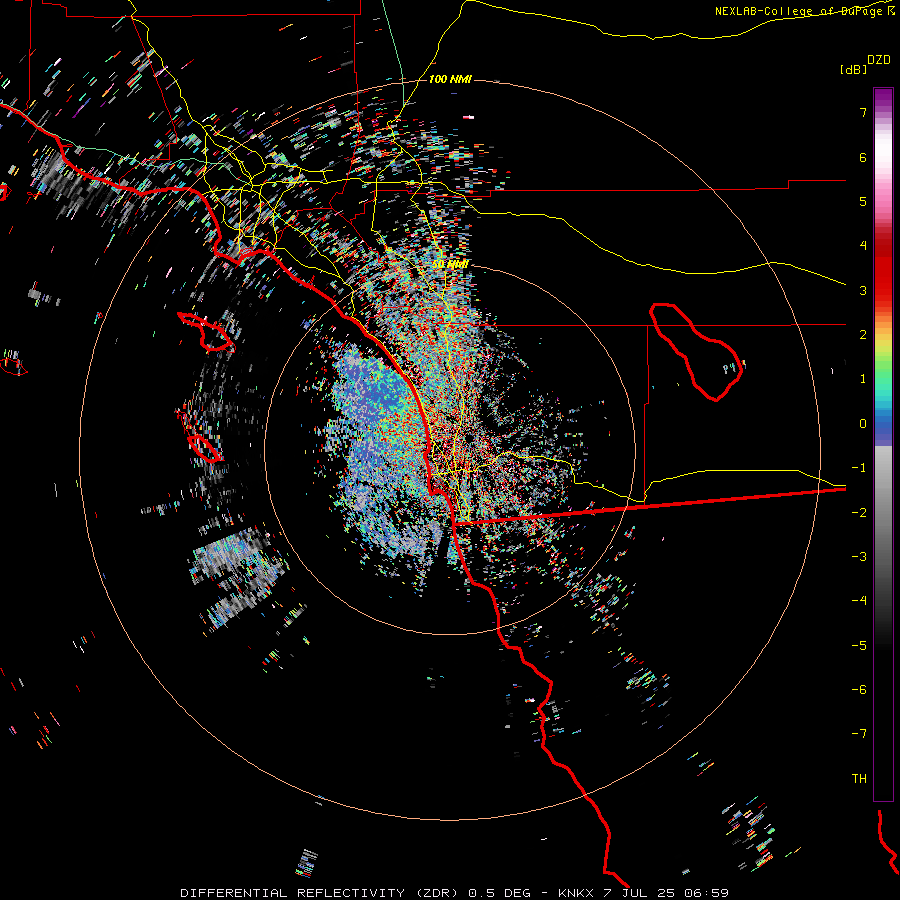Image resolution: width=900 pixels, height=900 pixels.
Task: Select the -7 dB scale label
Action: [x=859, y=734]
